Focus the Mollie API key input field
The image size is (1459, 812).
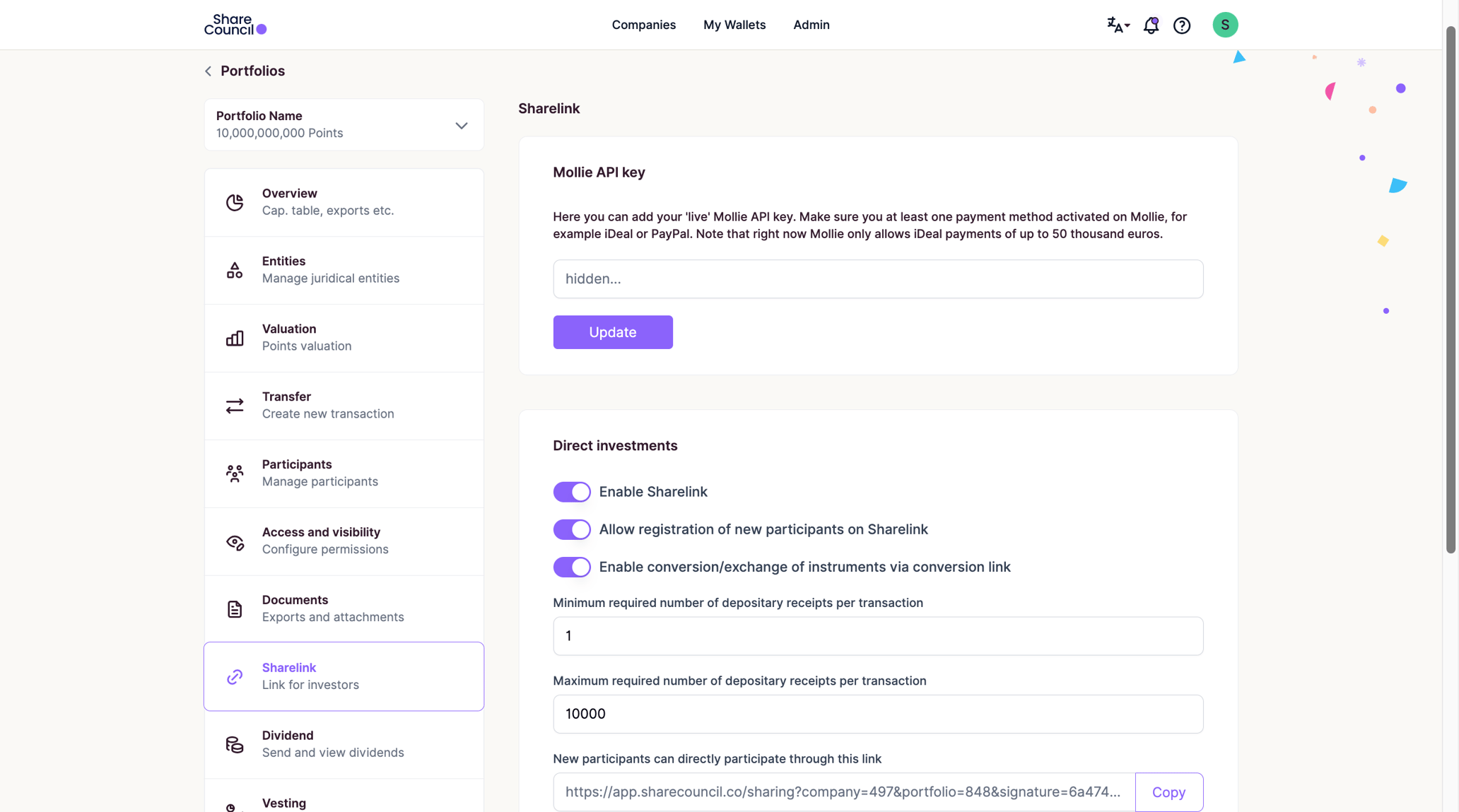(878, 279)
